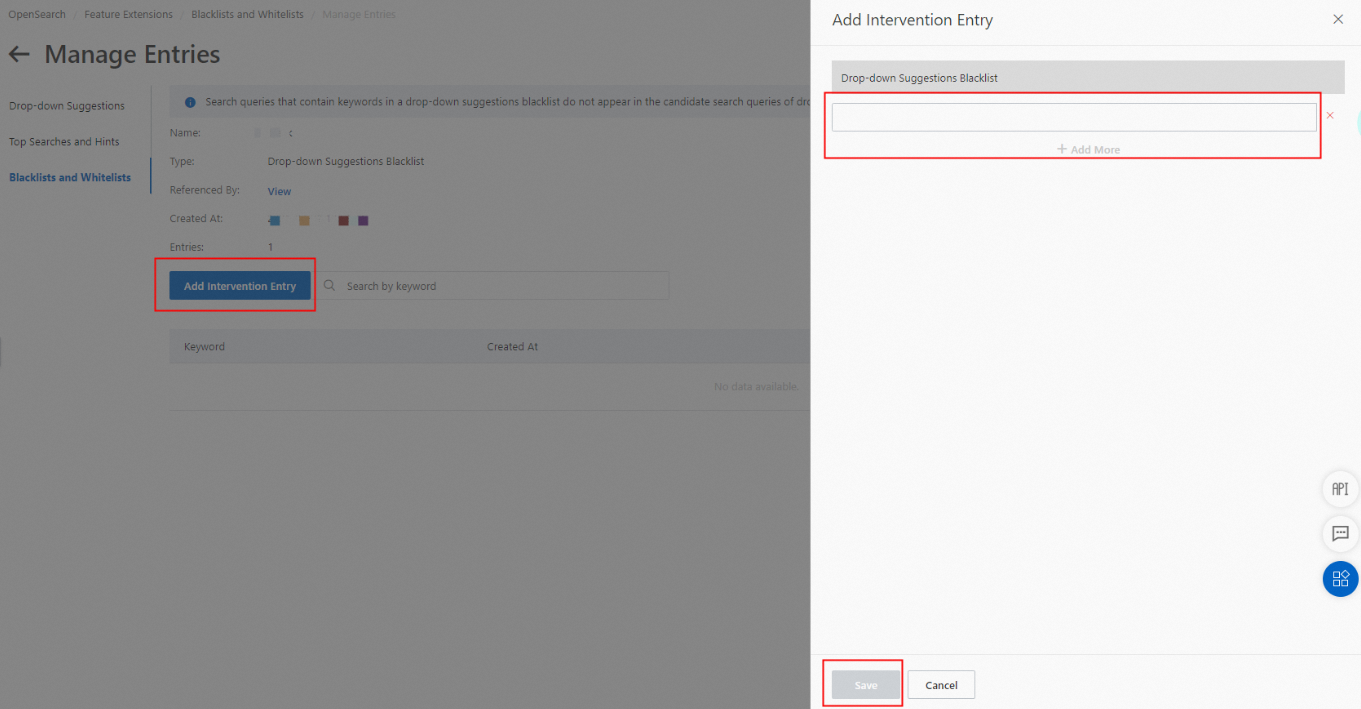This screenshot has height=709, width=1361.
Task: Cancel the intervention entry dialog
Action: [941, 685]
